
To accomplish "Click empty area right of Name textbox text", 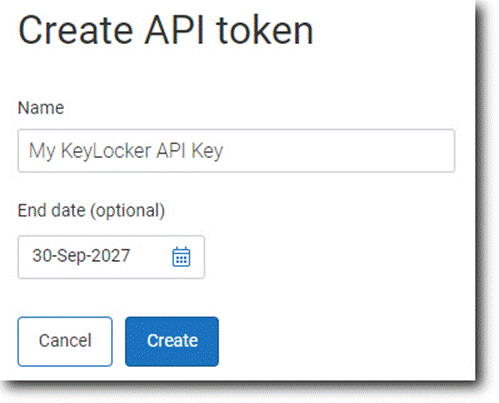I will pos(337,151).
